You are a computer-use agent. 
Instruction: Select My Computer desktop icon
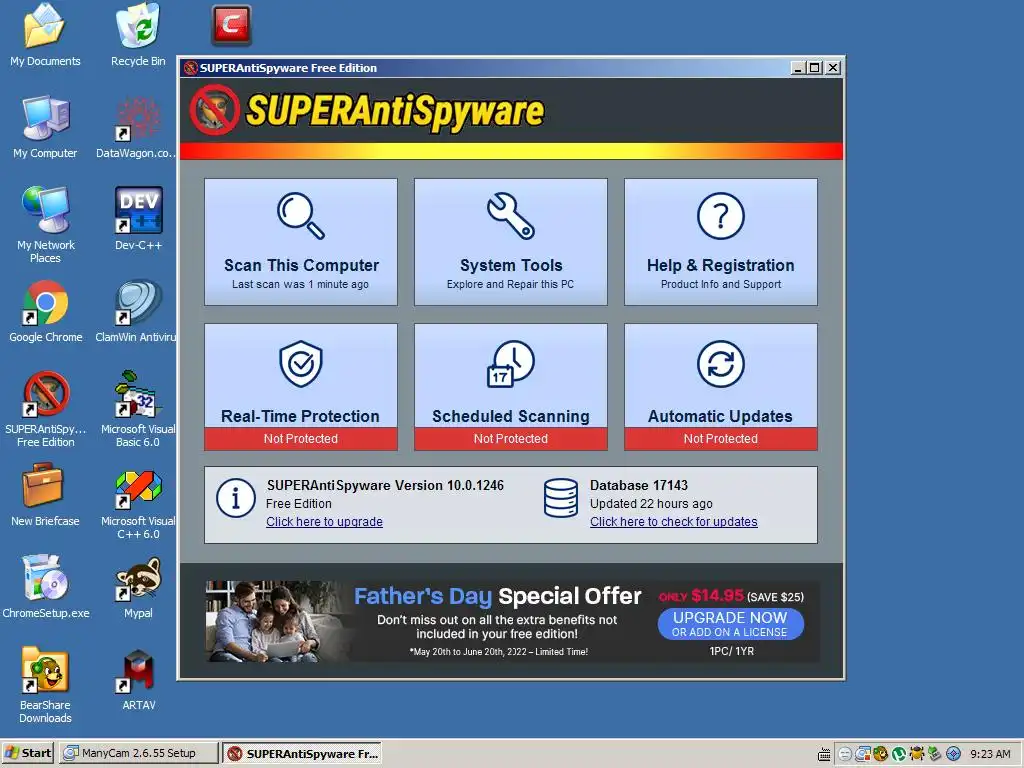44,118
